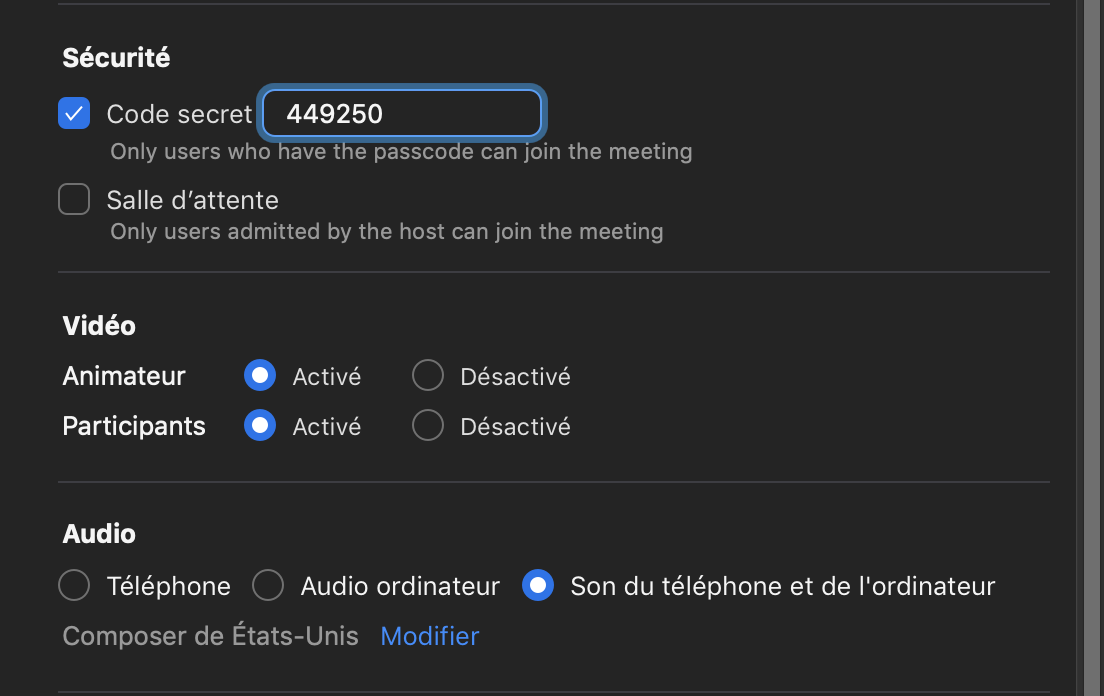Click the Vidéo section heading
This screenshot has height=696, width=1104.
(x=99, y=326)
